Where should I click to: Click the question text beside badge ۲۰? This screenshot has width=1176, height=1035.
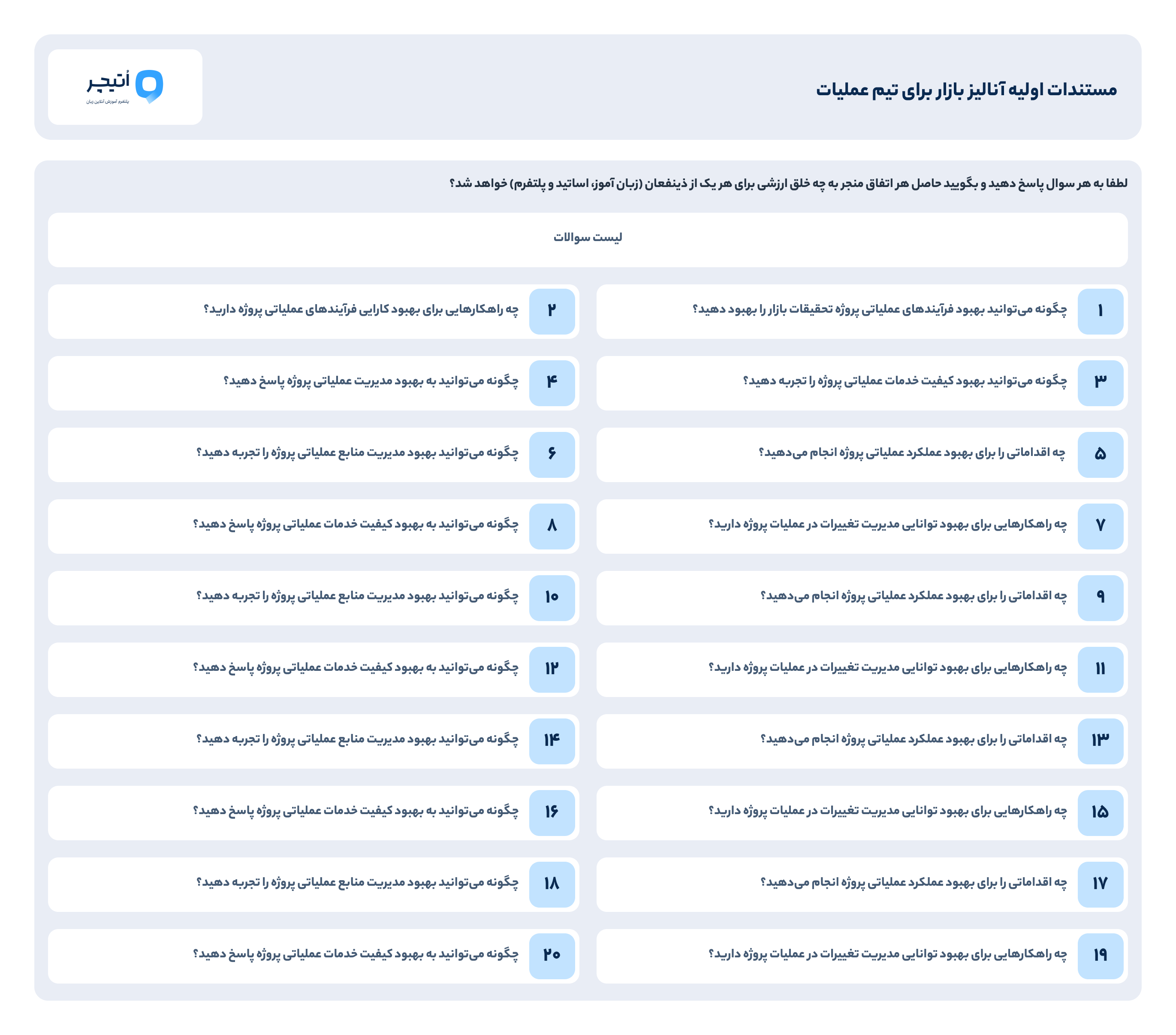356,954
